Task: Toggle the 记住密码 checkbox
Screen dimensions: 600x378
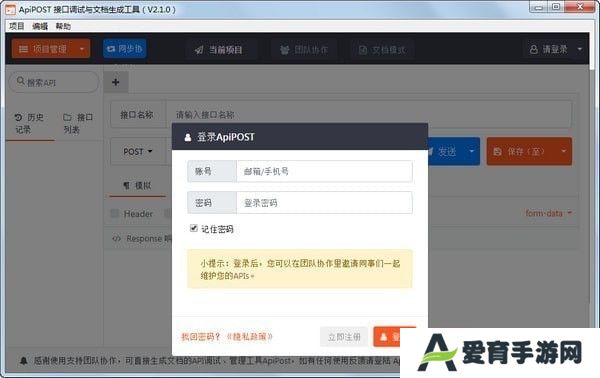Action: [194, 228]
